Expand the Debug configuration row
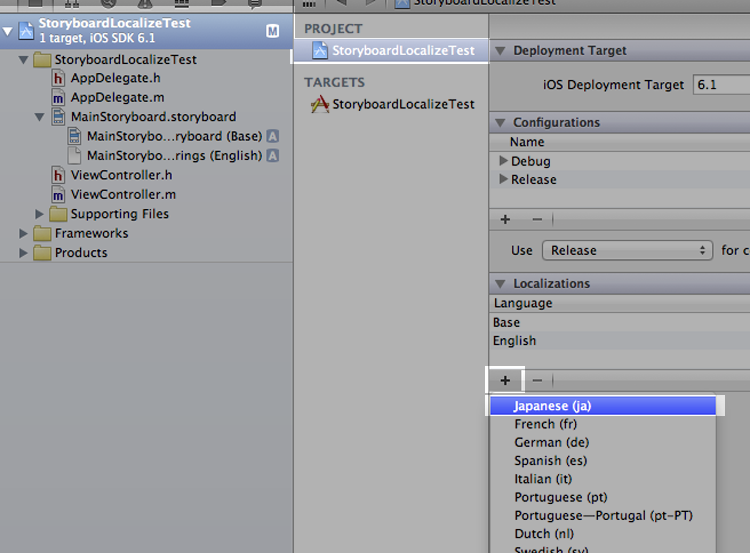This screenshot has height=553, width=750. point(503,161)
